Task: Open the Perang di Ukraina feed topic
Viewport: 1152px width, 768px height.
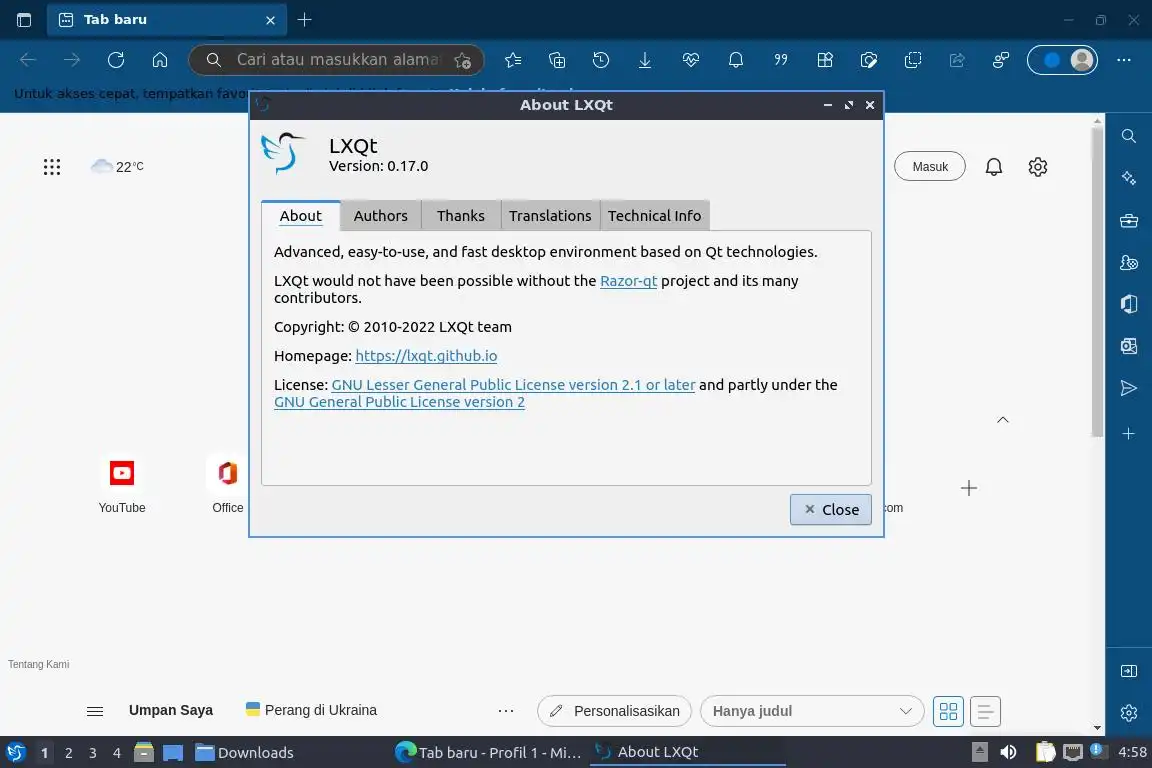Action: [x=311, y=710]
